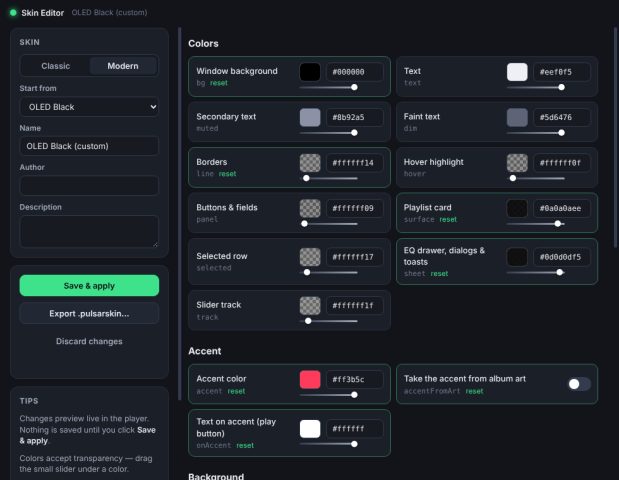The height and width of the screenshot is (480, 619).
Task: Click the Hover highlight hex field
Action: click(562, 163)
